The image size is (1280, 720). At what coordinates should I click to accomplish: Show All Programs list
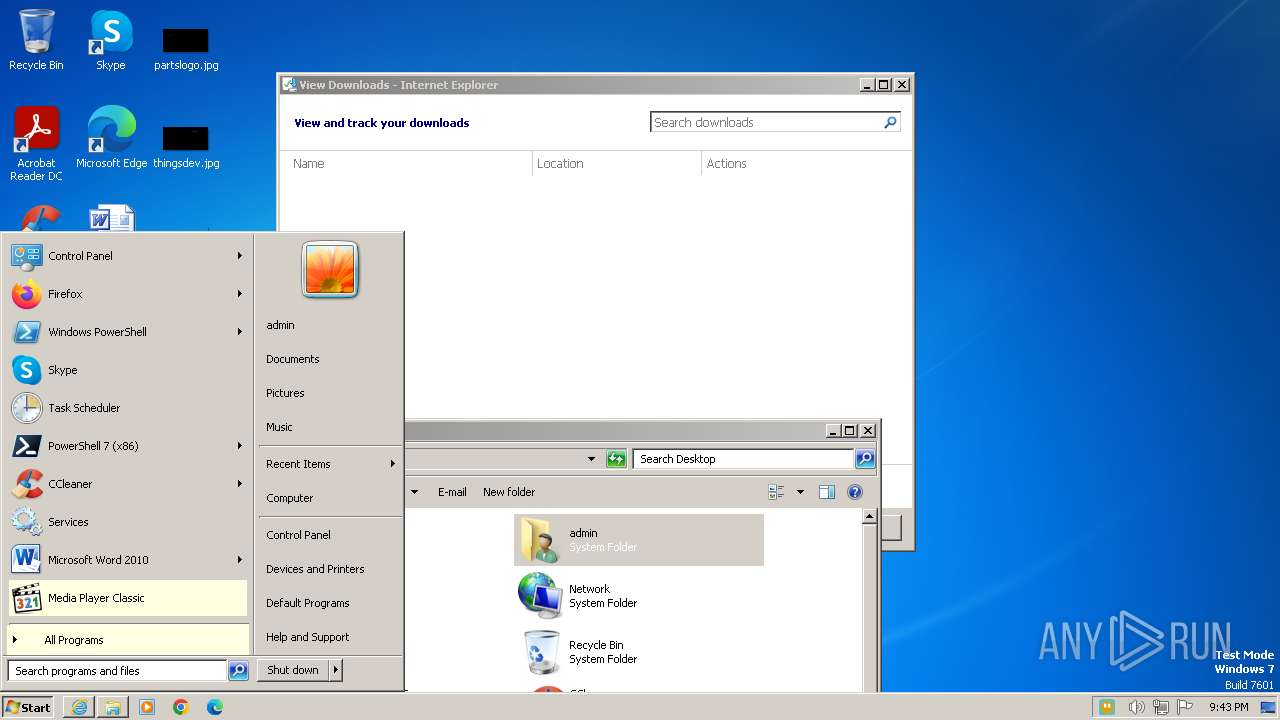pos(128,640)
